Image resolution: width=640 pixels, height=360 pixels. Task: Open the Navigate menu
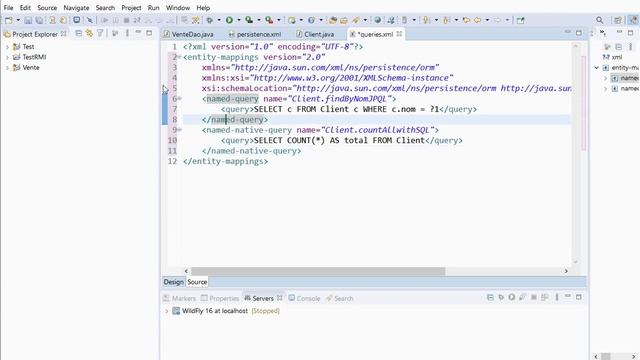pyautogui.click(x=76, y=8)
